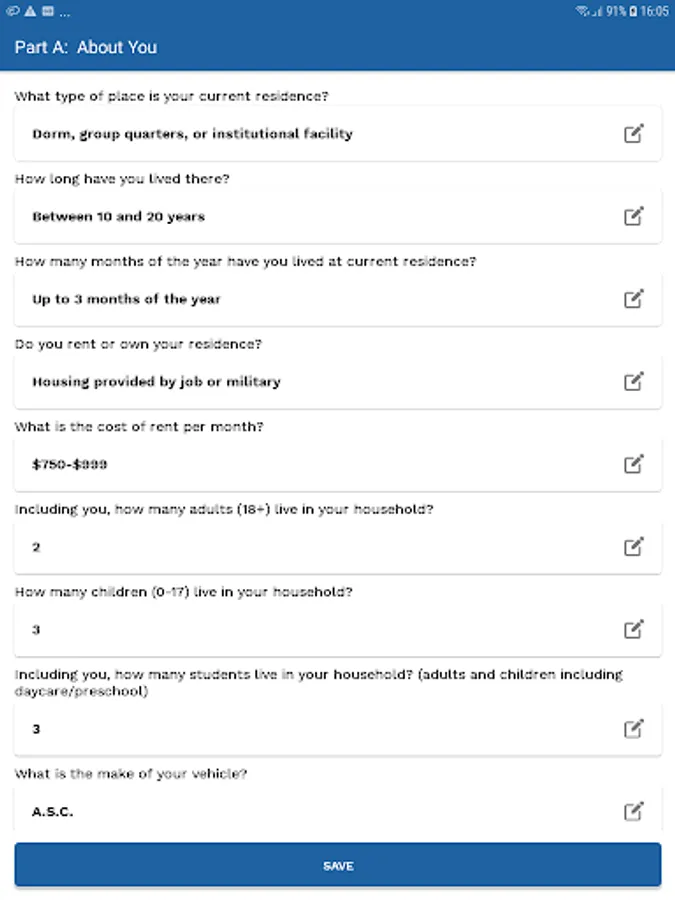
Task: Tap edit icon for rent or own residence
Action: click(x=634, y=381)
